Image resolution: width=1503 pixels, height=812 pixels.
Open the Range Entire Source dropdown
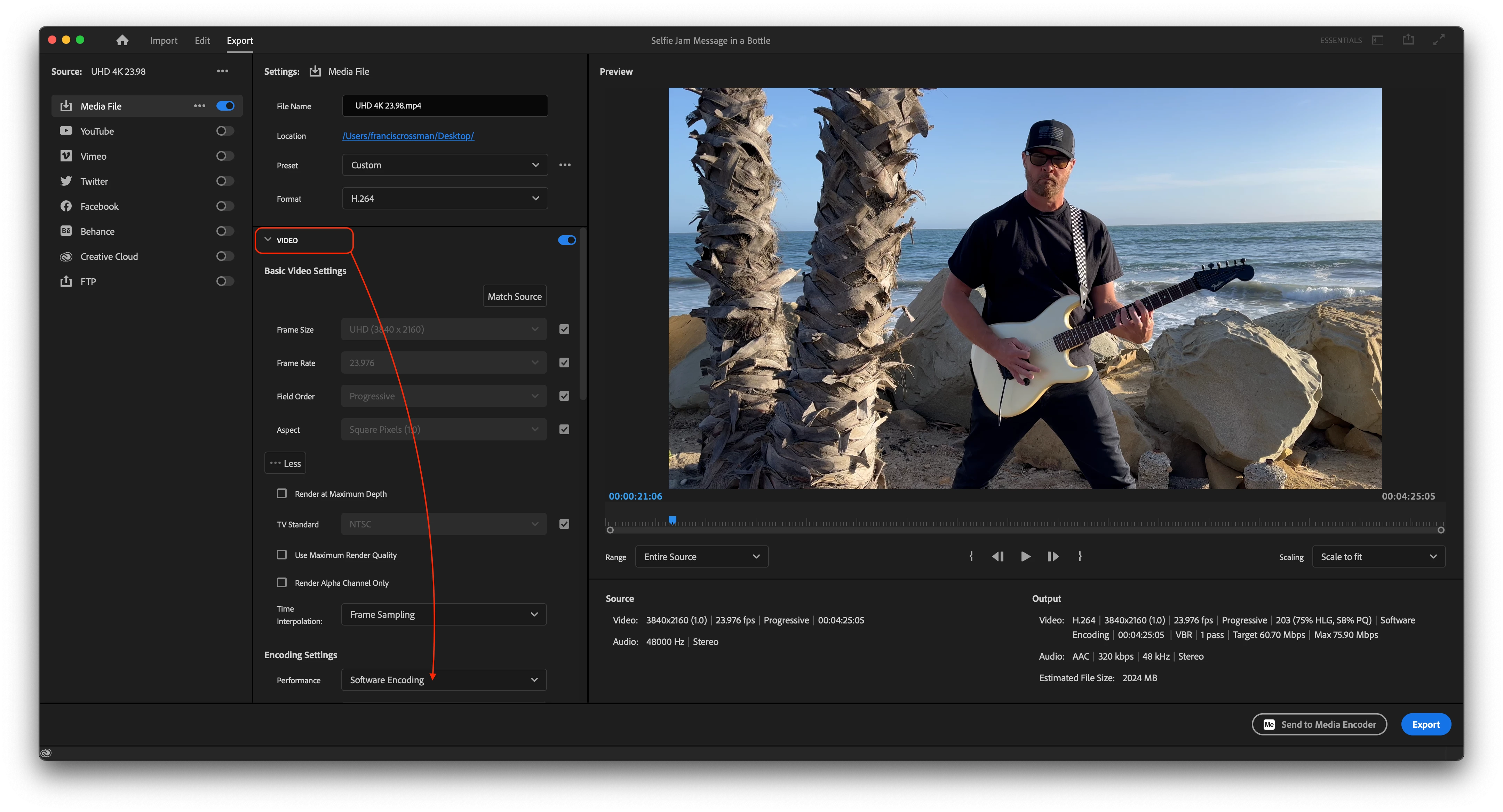click(701, 557)
